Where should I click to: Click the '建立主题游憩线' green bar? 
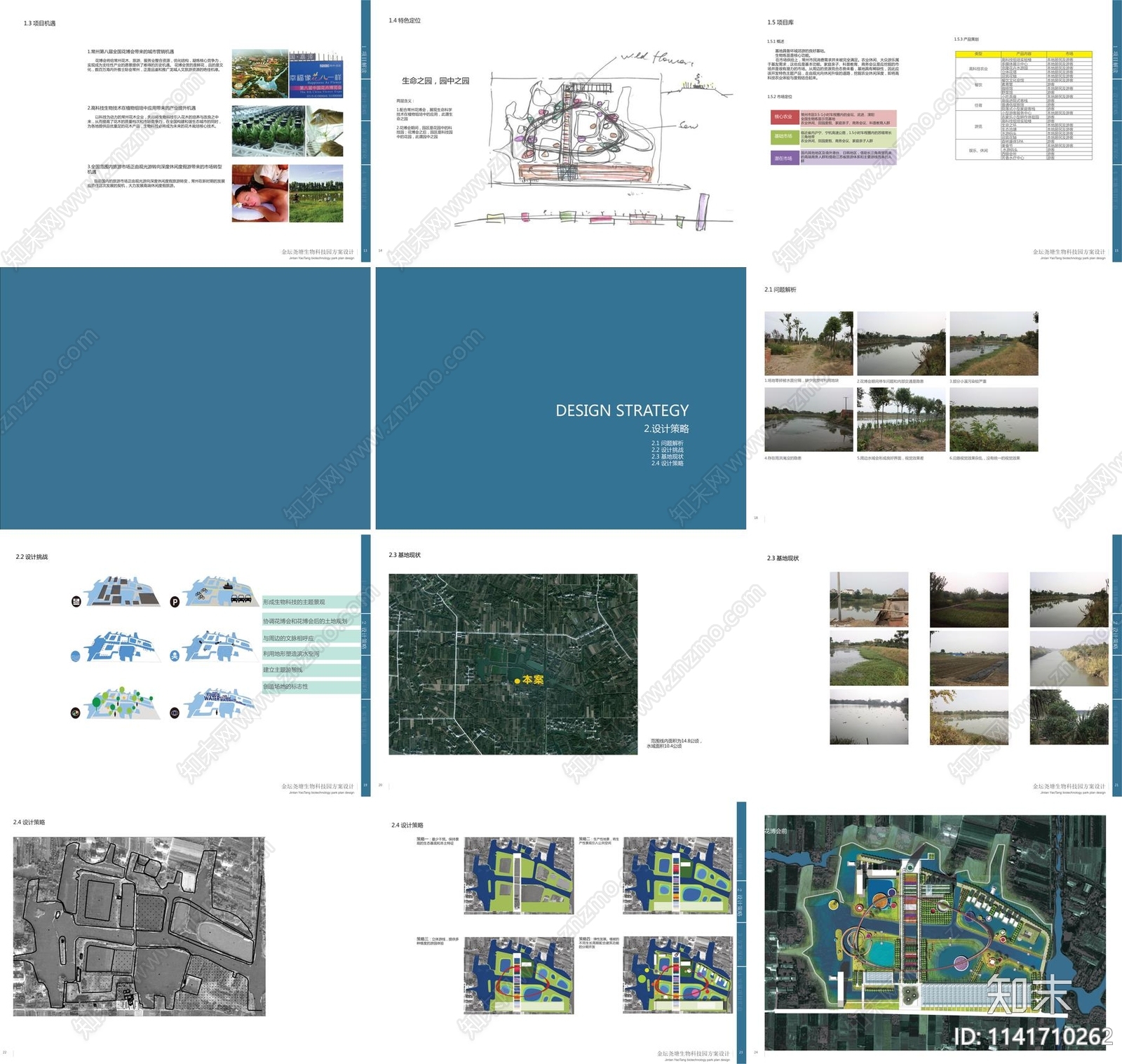[x=311, y=670]
